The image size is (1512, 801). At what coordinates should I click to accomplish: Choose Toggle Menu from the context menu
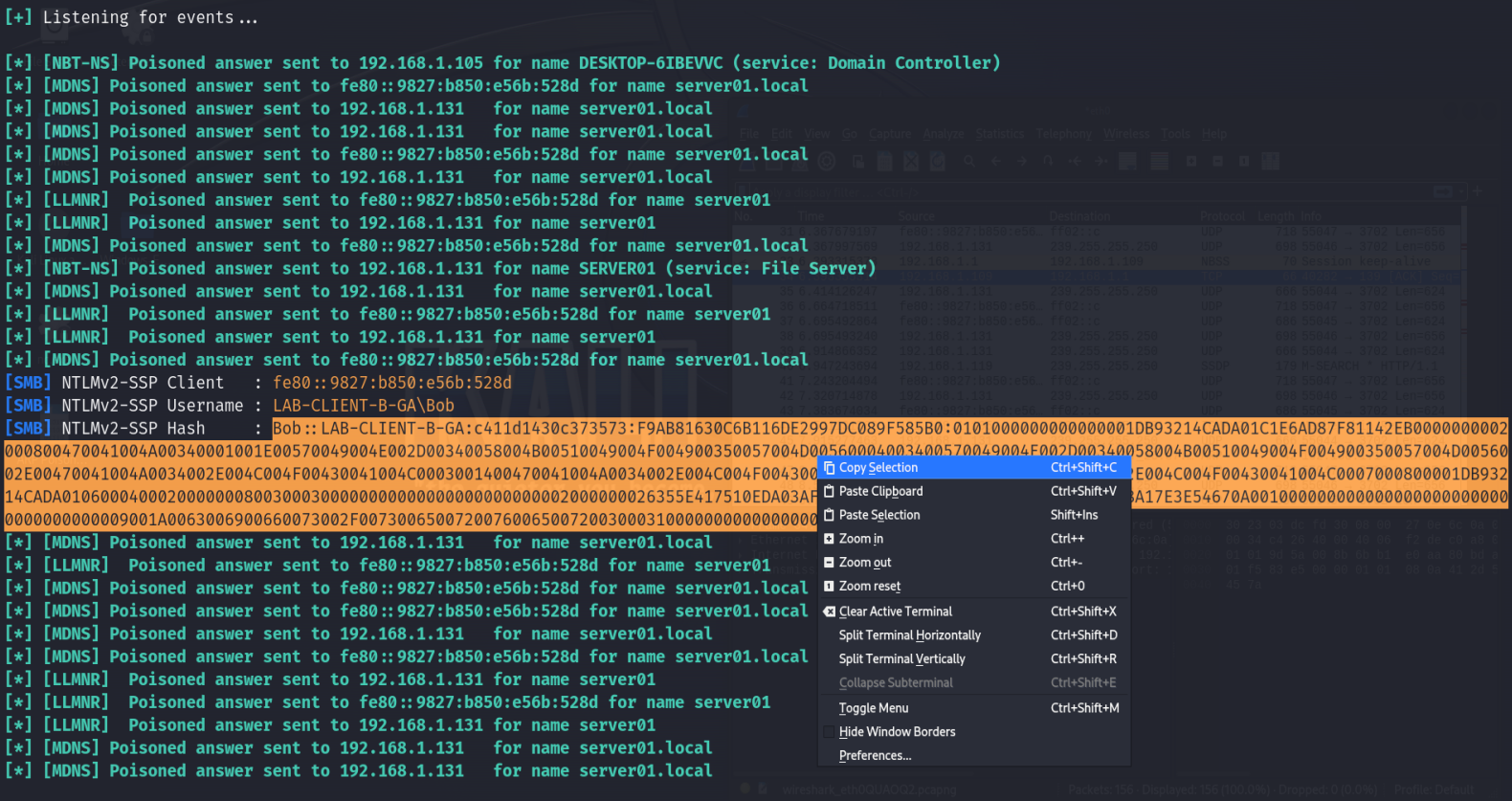(x=974, y=708)
